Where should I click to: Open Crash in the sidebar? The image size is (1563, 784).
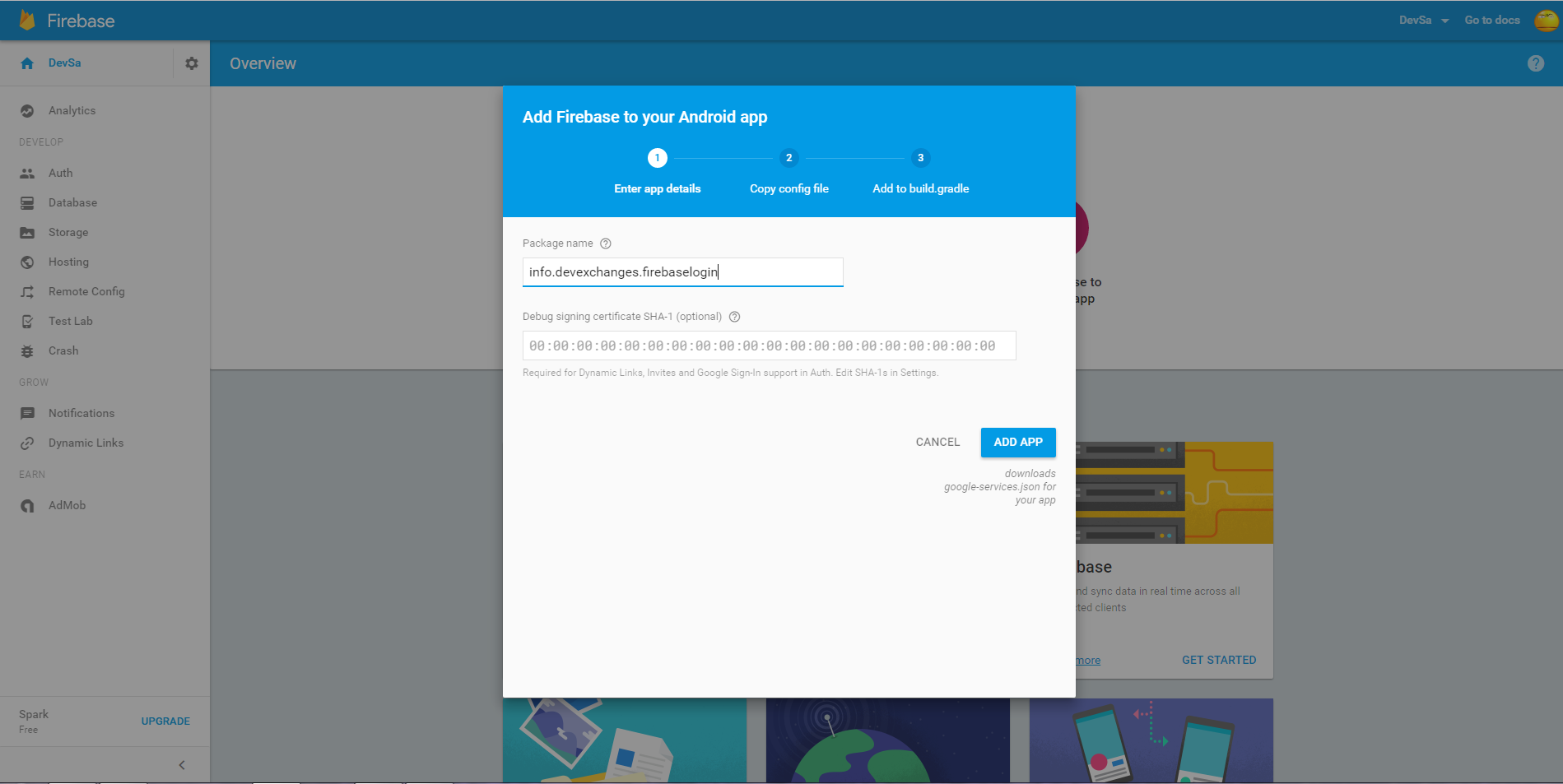coord(63,351)
